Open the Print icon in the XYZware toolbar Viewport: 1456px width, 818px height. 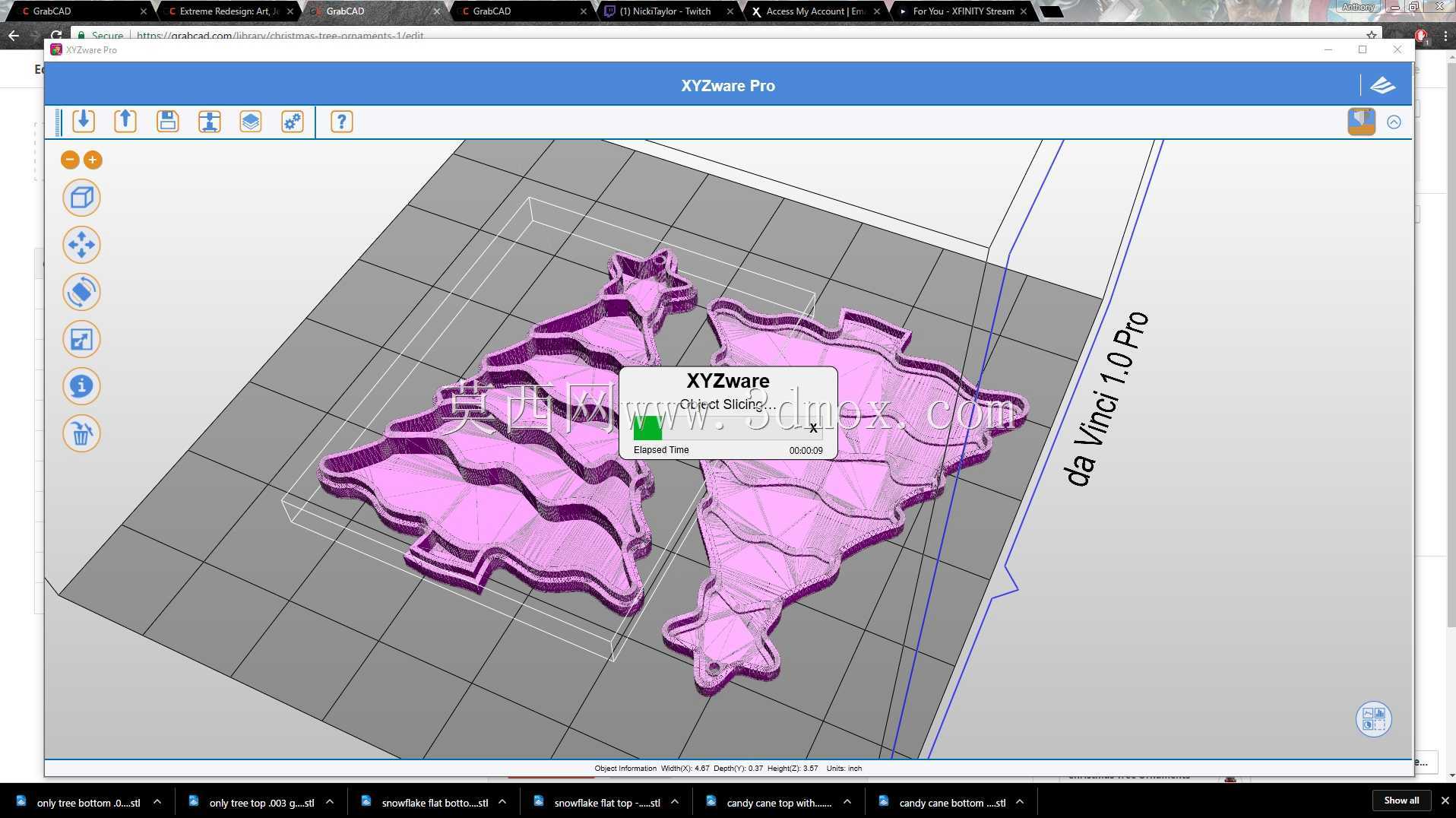(x=209, y=122)
